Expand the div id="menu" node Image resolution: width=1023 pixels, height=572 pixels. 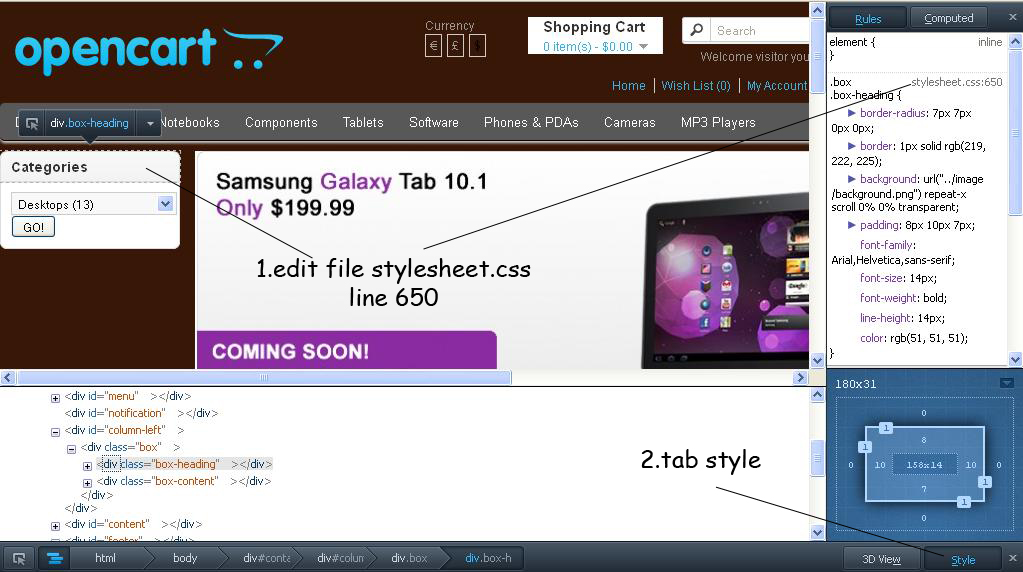(x=55, y=398)
